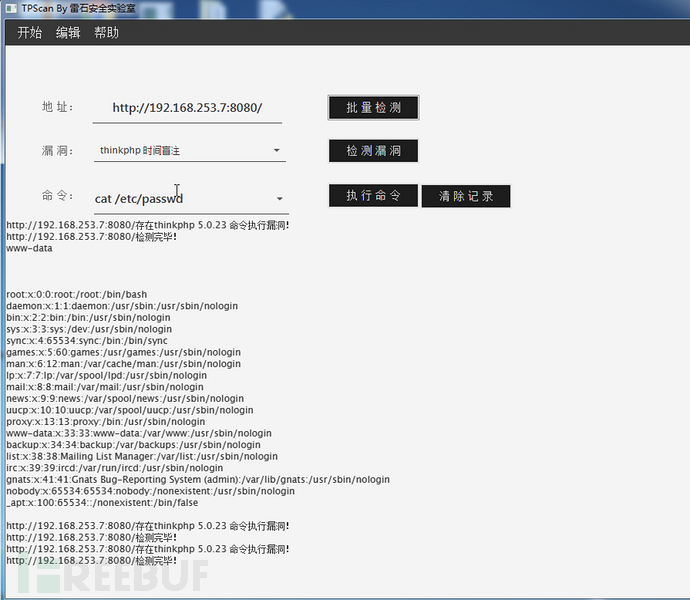Click the TPScan app icon in title bar
690x600 pixels.
(11, 8)
